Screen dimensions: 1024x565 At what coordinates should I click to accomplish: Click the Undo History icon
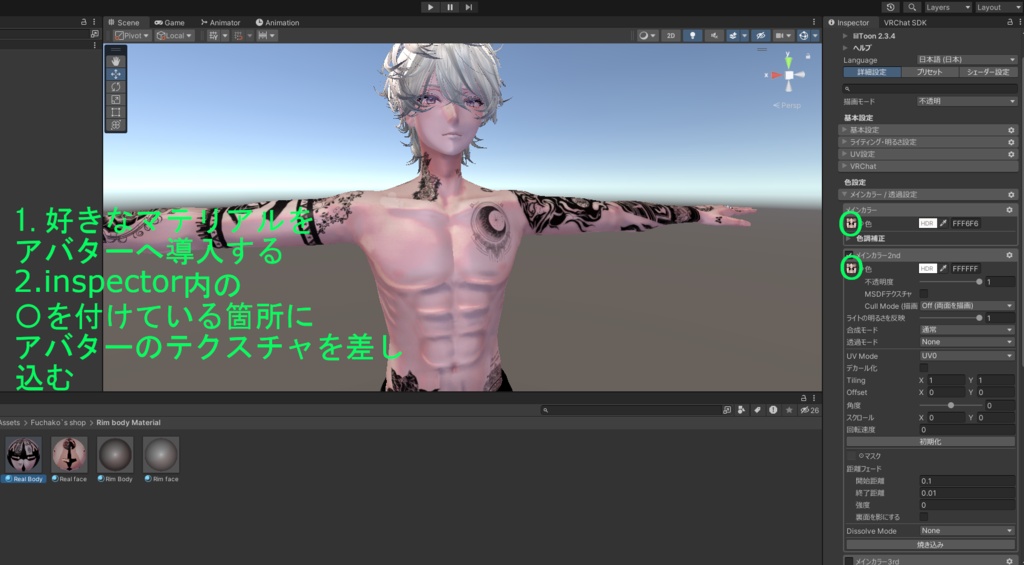[x=890, y=7]
